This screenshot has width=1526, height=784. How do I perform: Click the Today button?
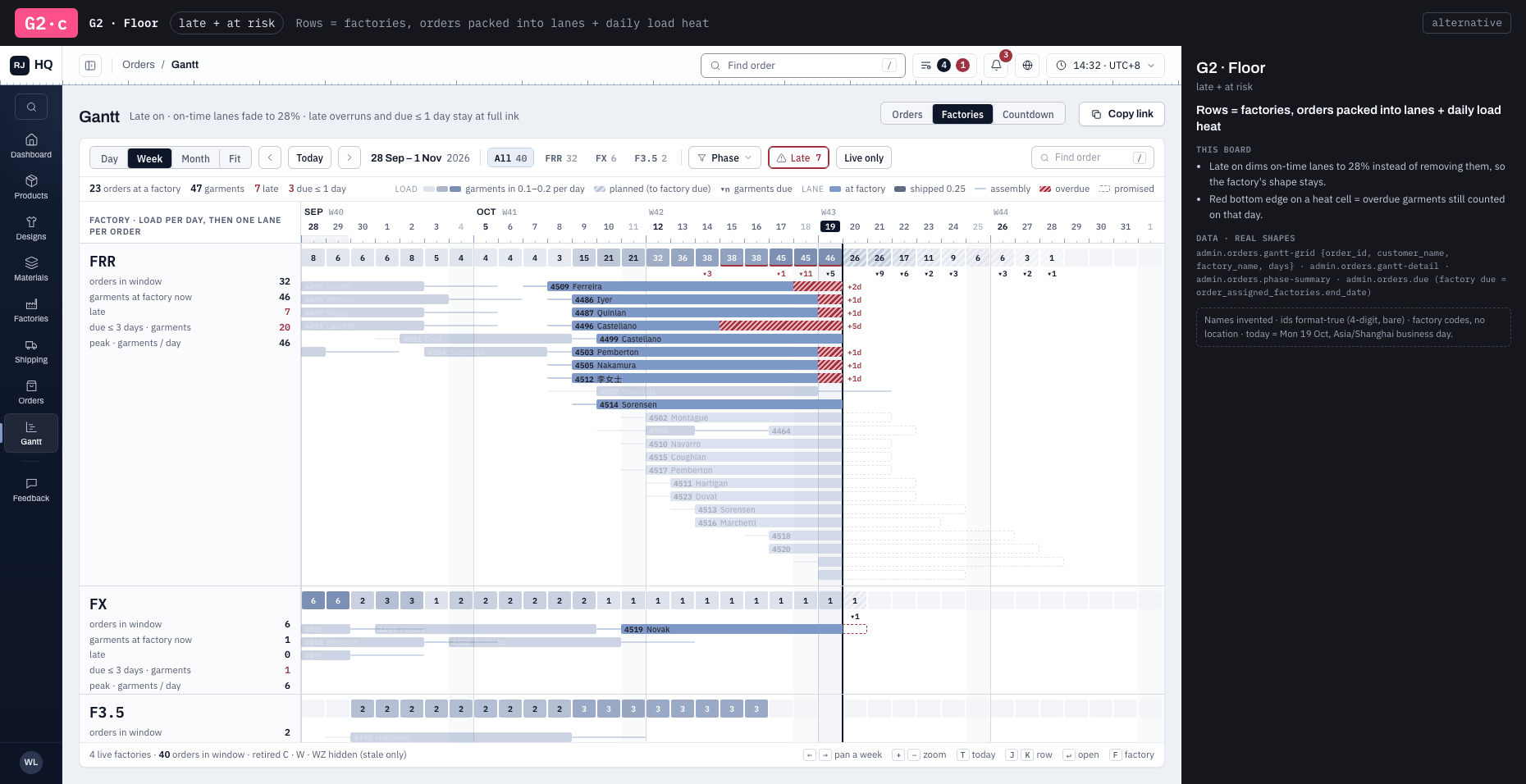309,157
